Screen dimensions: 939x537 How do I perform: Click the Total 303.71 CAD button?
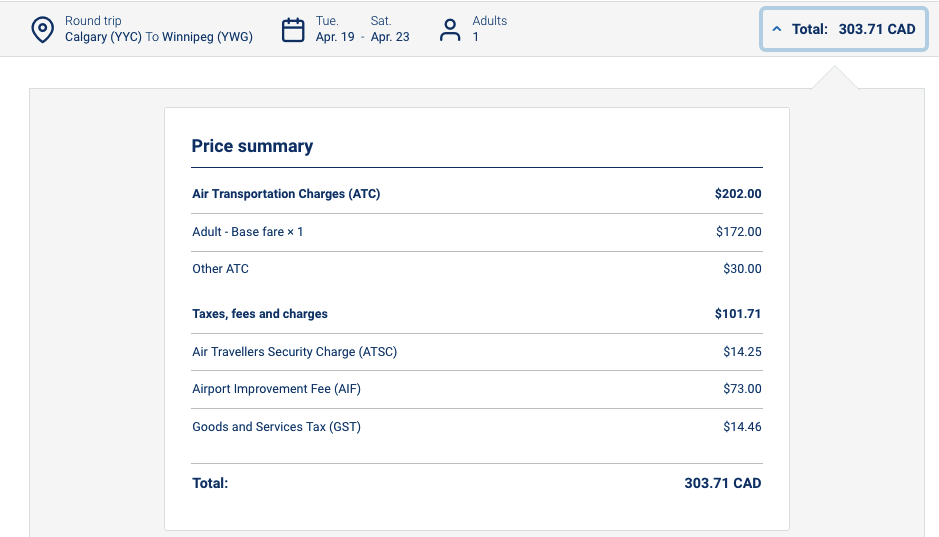853,29
